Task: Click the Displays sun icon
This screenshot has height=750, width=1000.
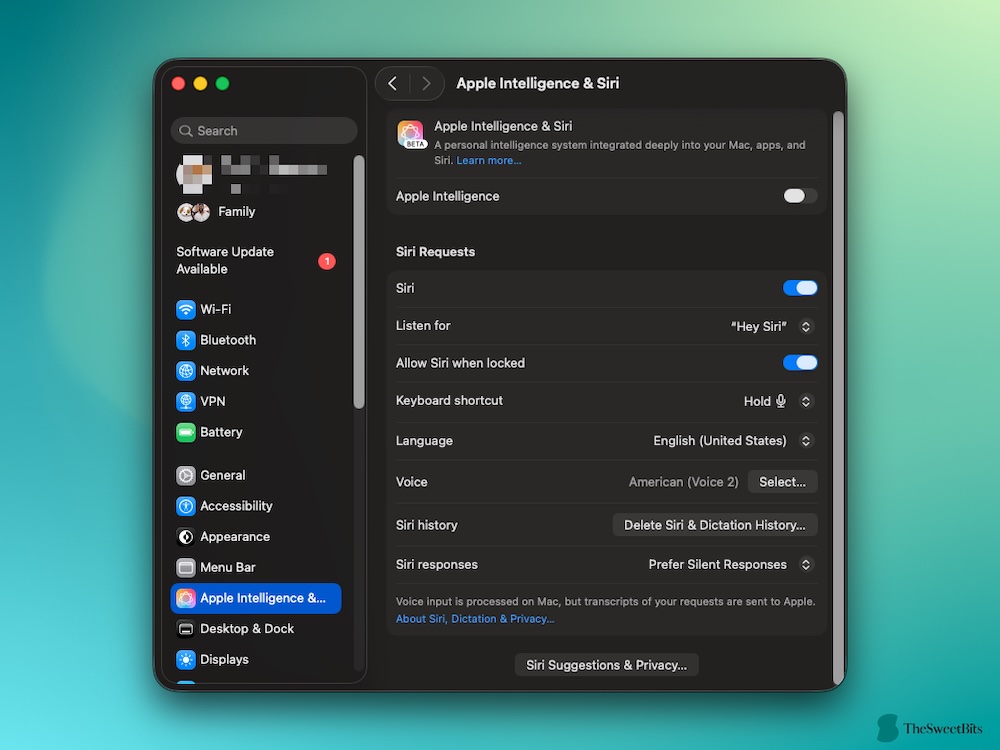Action: [x=186, y=660]
